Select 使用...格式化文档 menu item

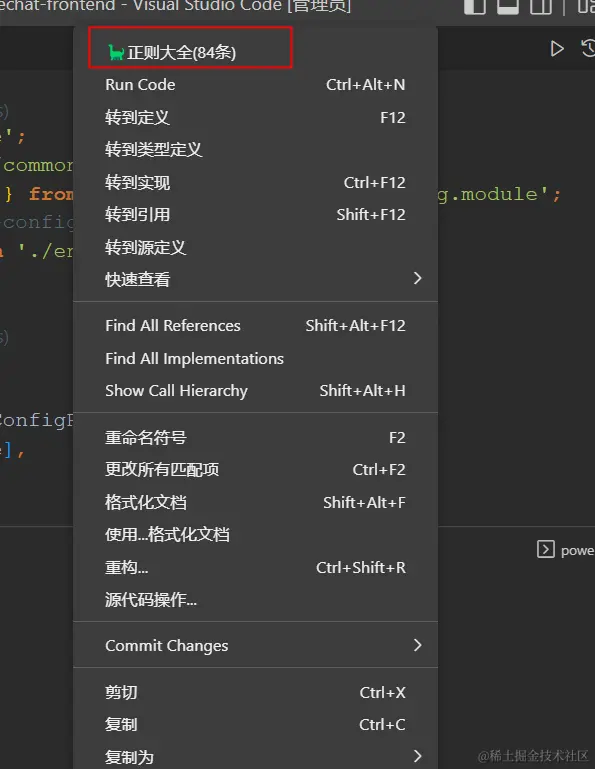pos(255,534)
